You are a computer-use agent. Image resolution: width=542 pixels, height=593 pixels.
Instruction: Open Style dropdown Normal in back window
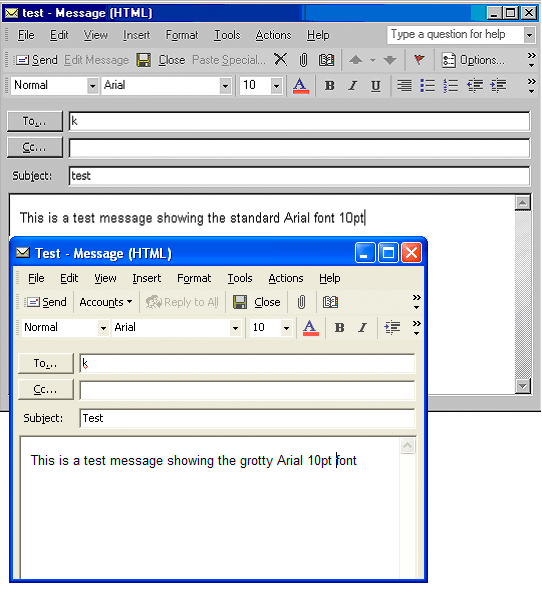coord(92,86)
